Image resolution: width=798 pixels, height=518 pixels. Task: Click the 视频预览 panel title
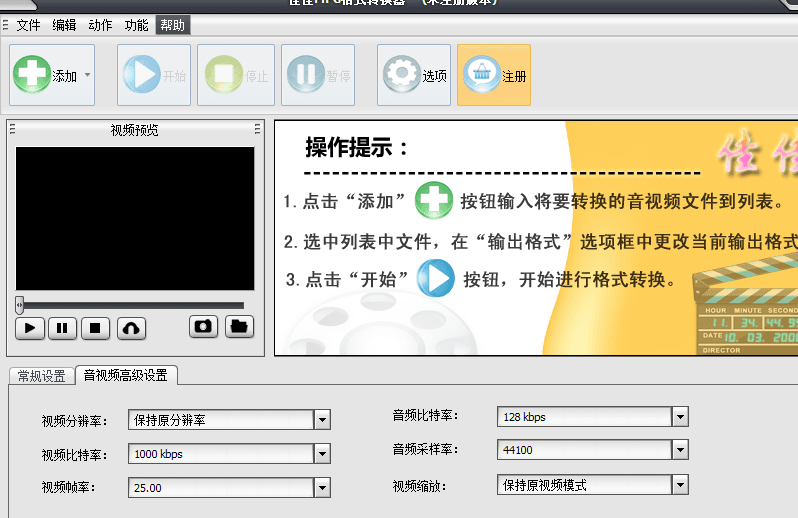134,130
